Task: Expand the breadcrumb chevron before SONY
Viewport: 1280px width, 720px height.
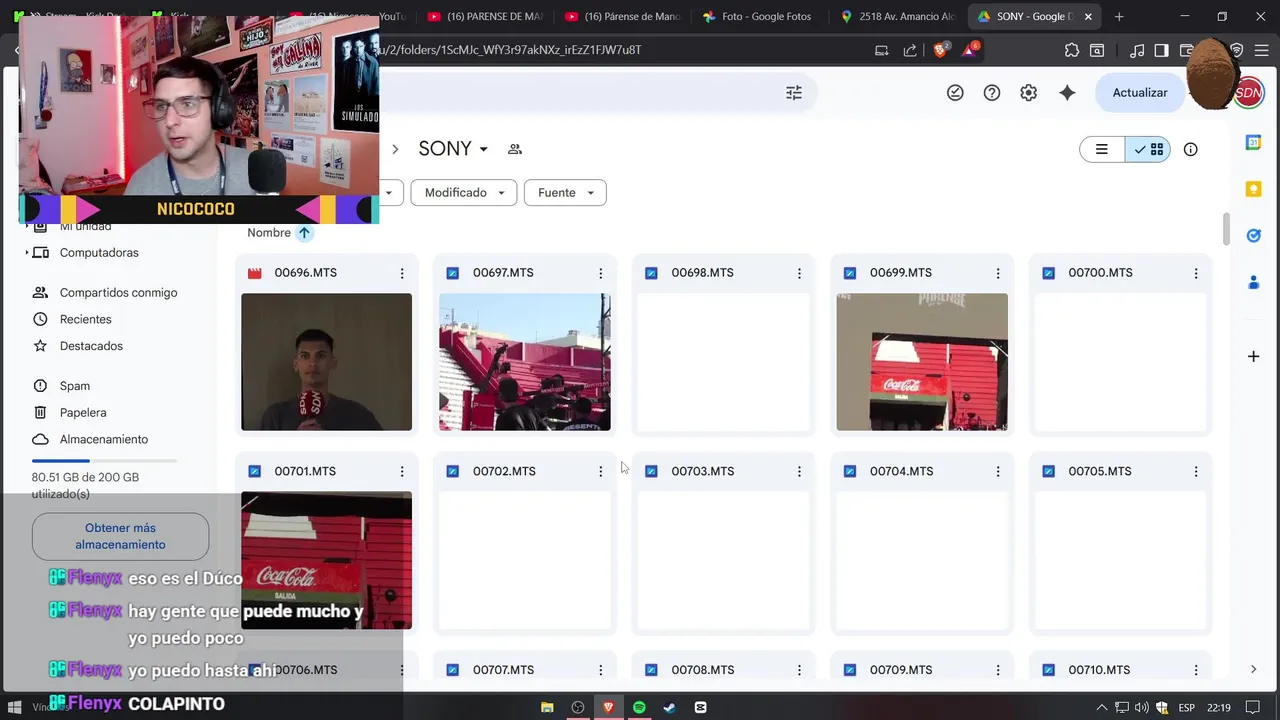Action: (395, 149)
